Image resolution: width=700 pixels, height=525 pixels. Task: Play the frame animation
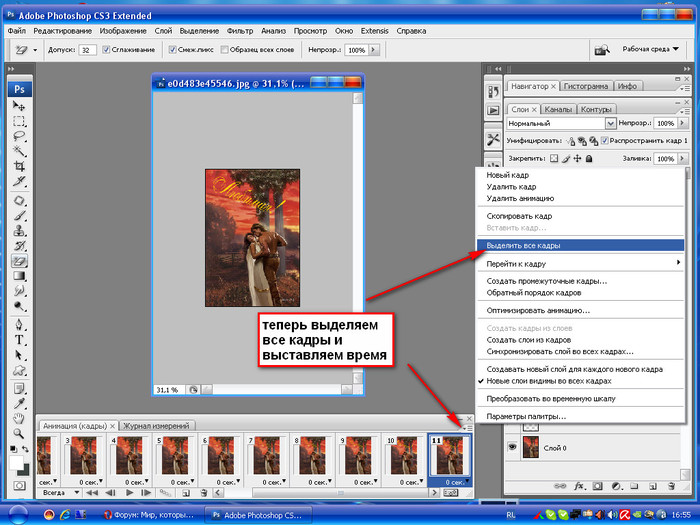click(129, 493)
